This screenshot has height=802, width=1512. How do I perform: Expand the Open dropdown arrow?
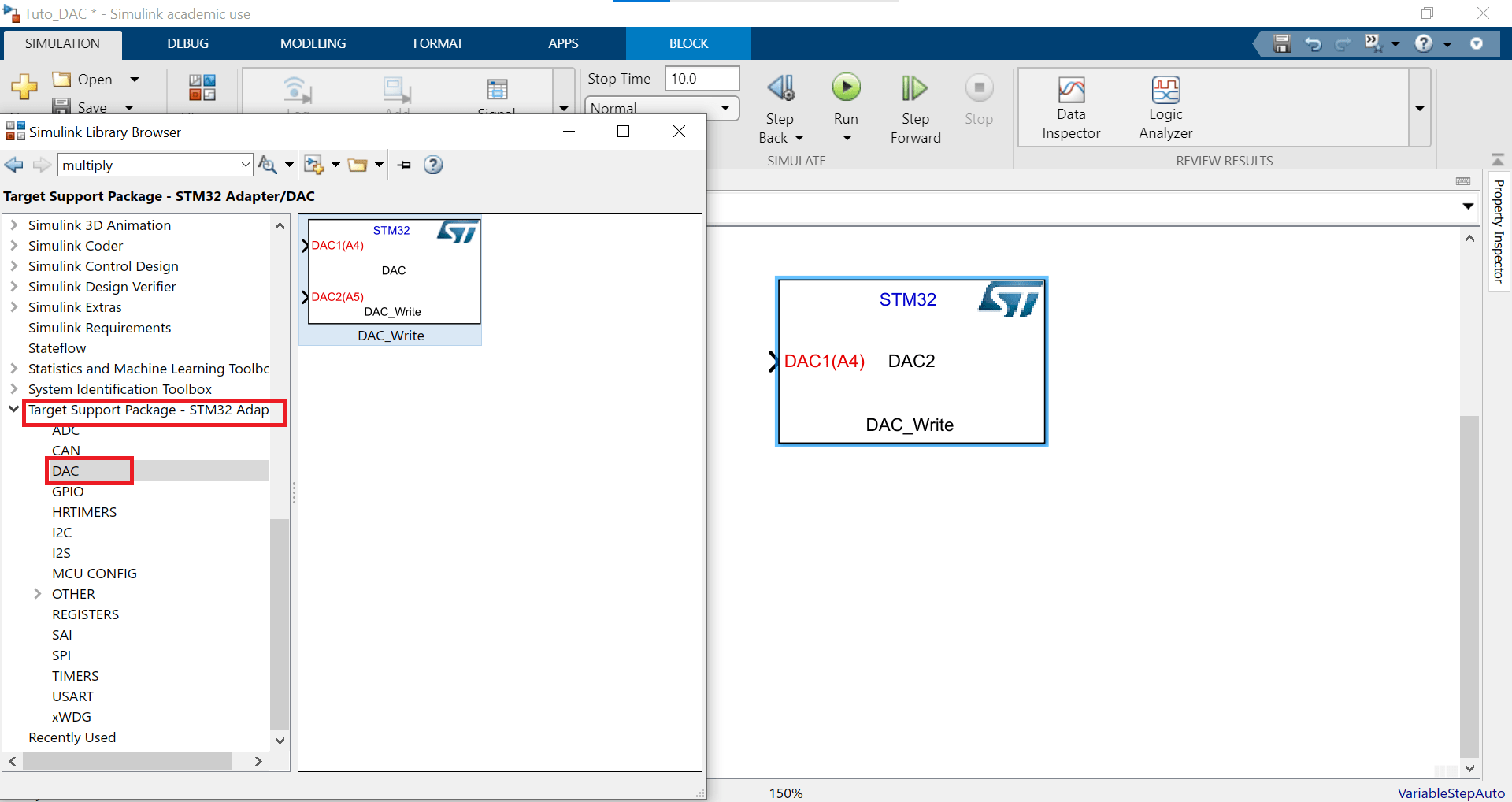(135, 80)
